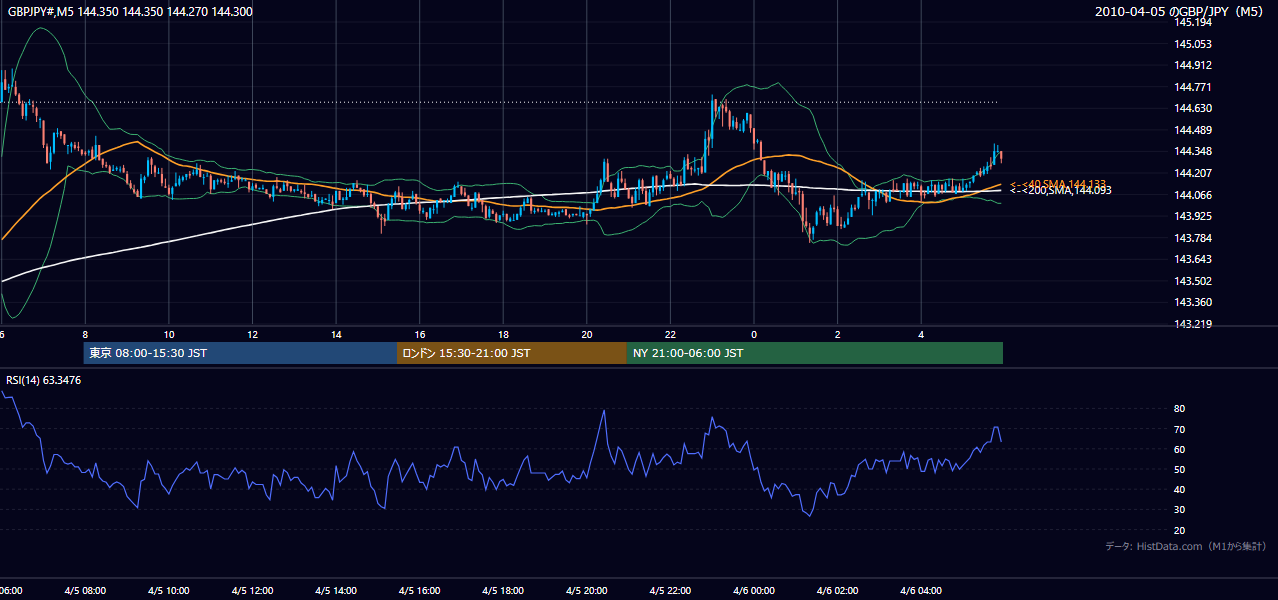1278x600 pixels.
Task: Click RSI axis level 40
Action: click(1180, 489)
